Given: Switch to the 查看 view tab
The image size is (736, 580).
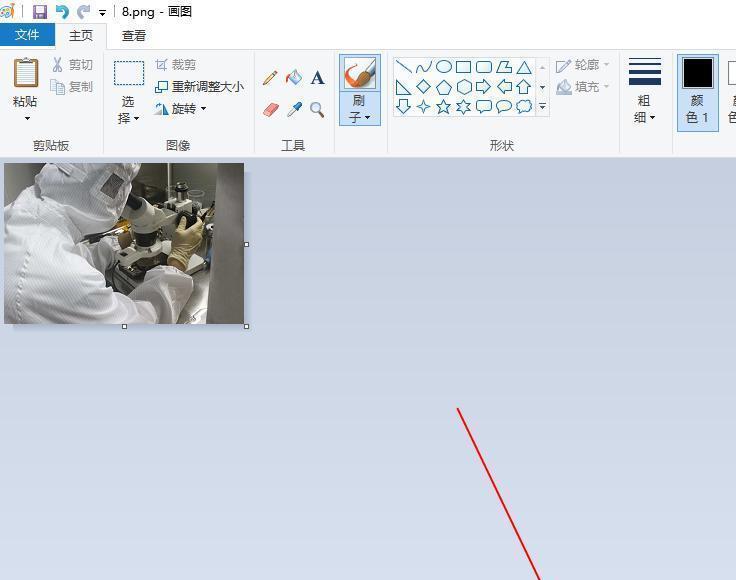Looking at the screenshot, I should tap(134, 36).
